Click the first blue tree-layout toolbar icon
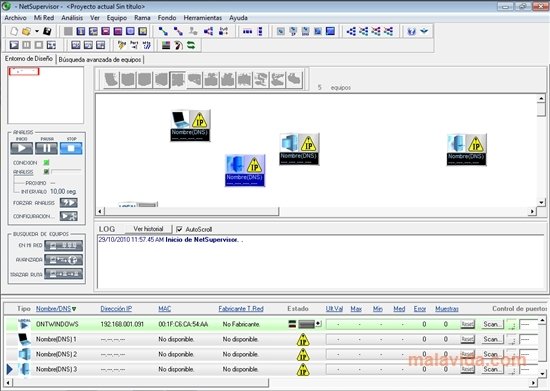 click(x=351, y=31)
